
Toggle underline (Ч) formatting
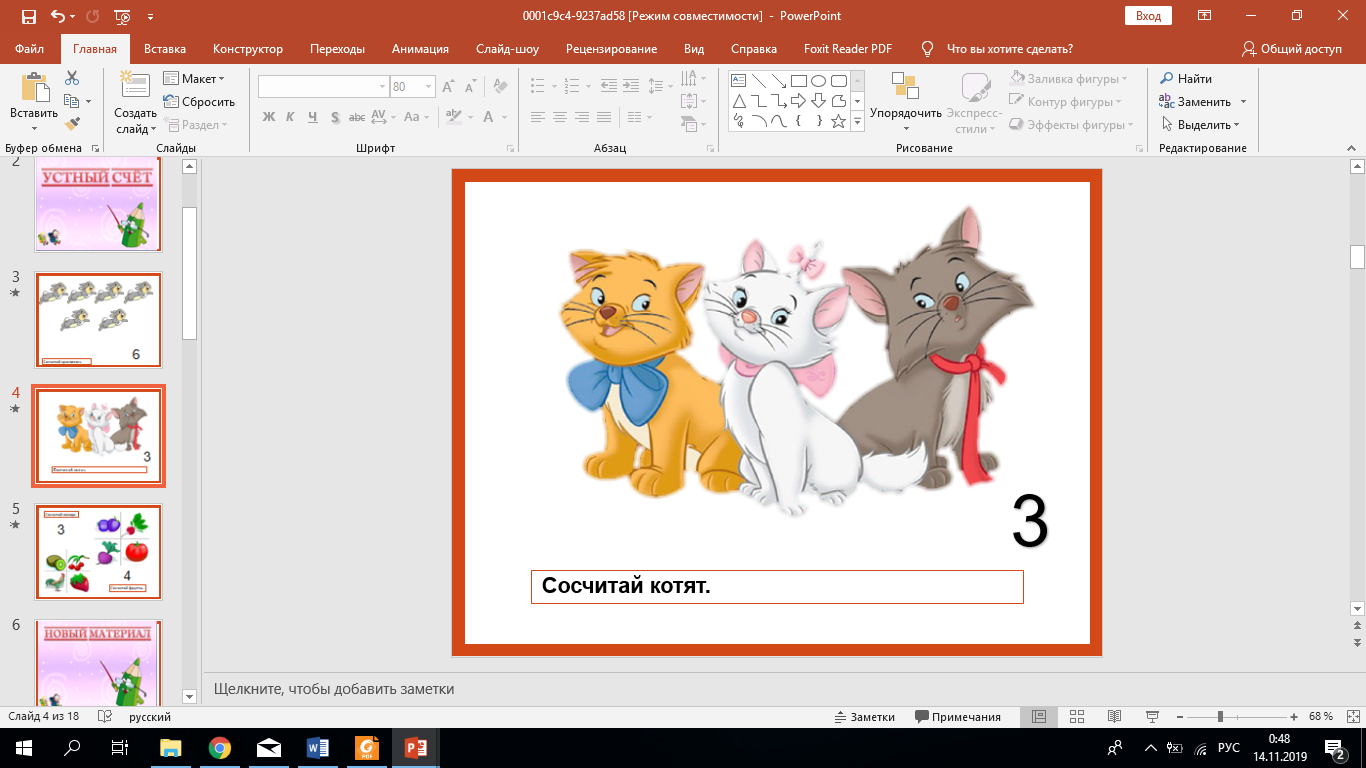point(312,117)
